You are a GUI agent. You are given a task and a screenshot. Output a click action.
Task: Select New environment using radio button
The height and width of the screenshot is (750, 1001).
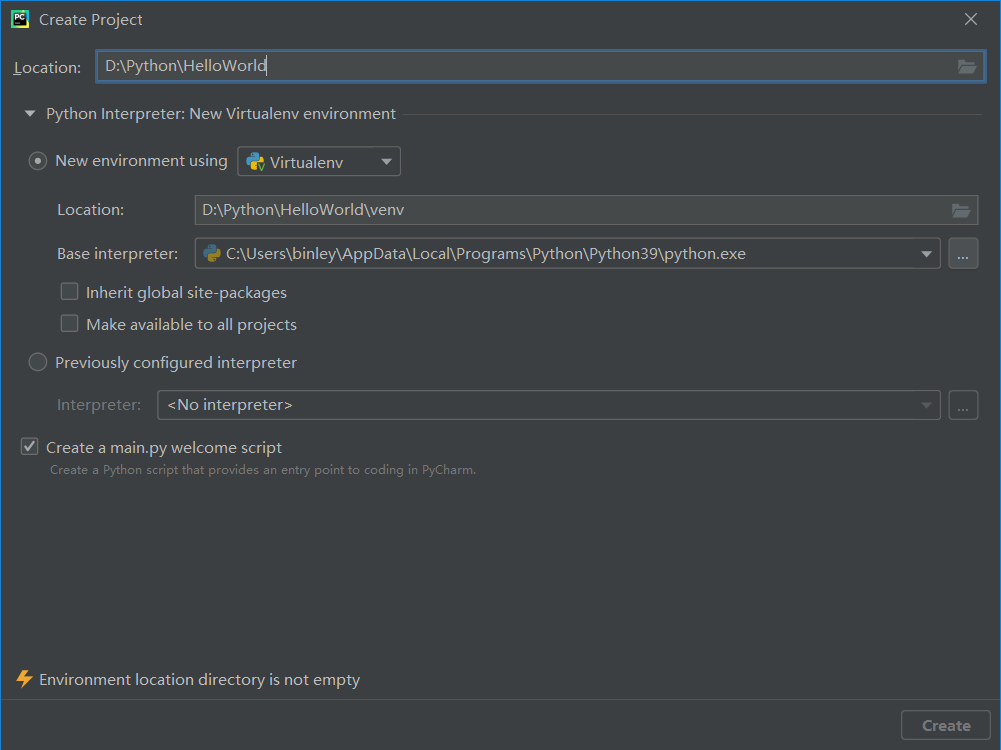(x=38, y=161)
